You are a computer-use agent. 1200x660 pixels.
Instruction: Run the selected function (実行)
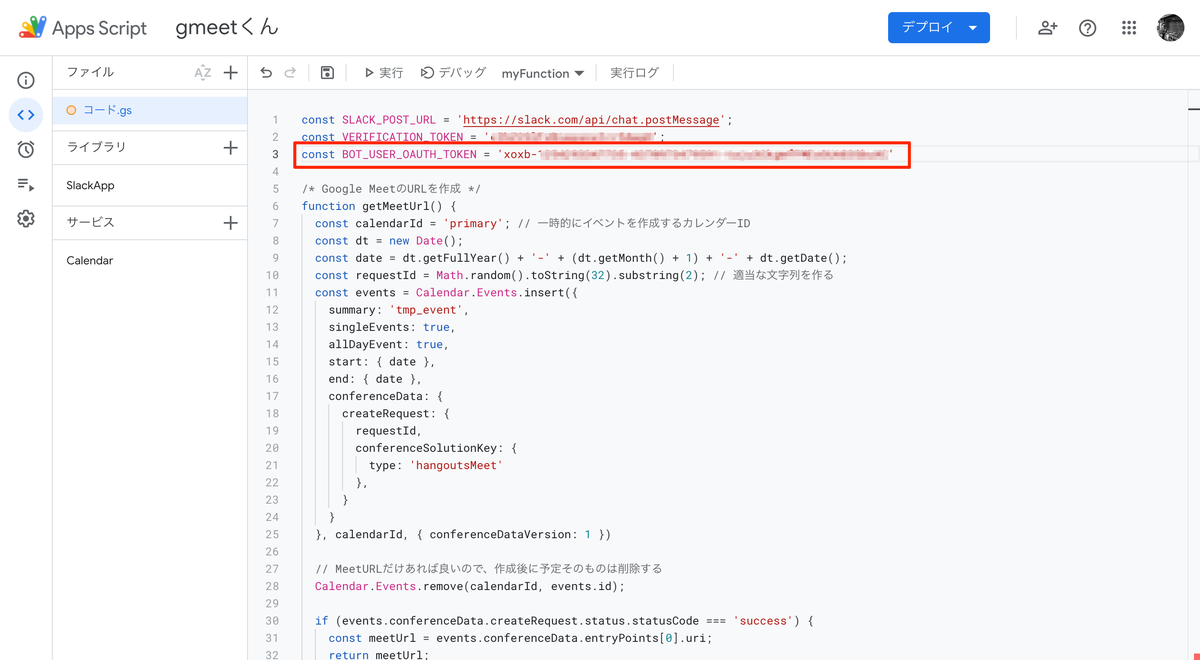coord(383,73)
